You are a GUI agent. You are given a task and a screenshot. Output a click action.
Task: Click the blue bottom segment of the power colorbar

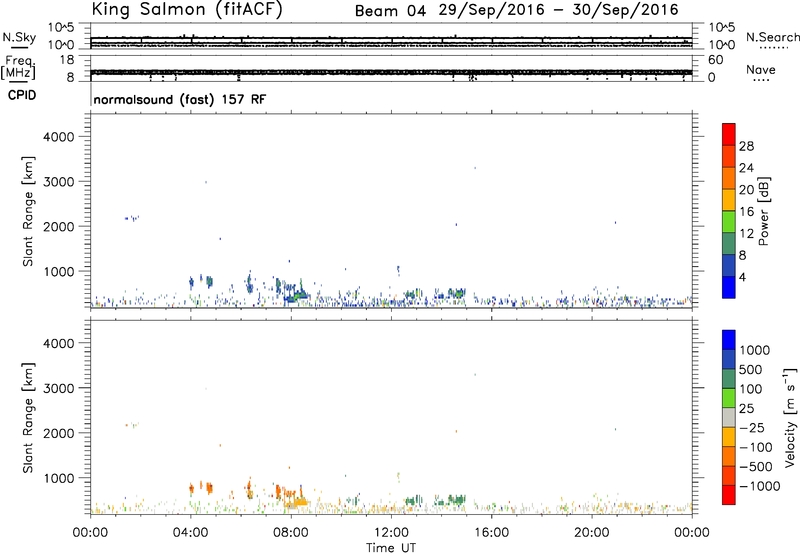tap(729, 287)
